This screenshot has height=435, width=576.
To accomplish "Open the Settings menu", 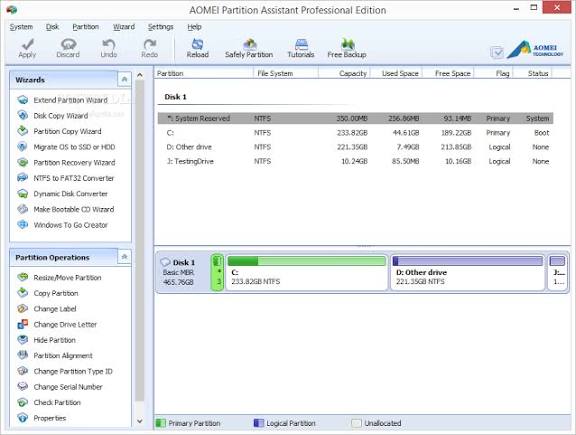I will tap(161, 27).
